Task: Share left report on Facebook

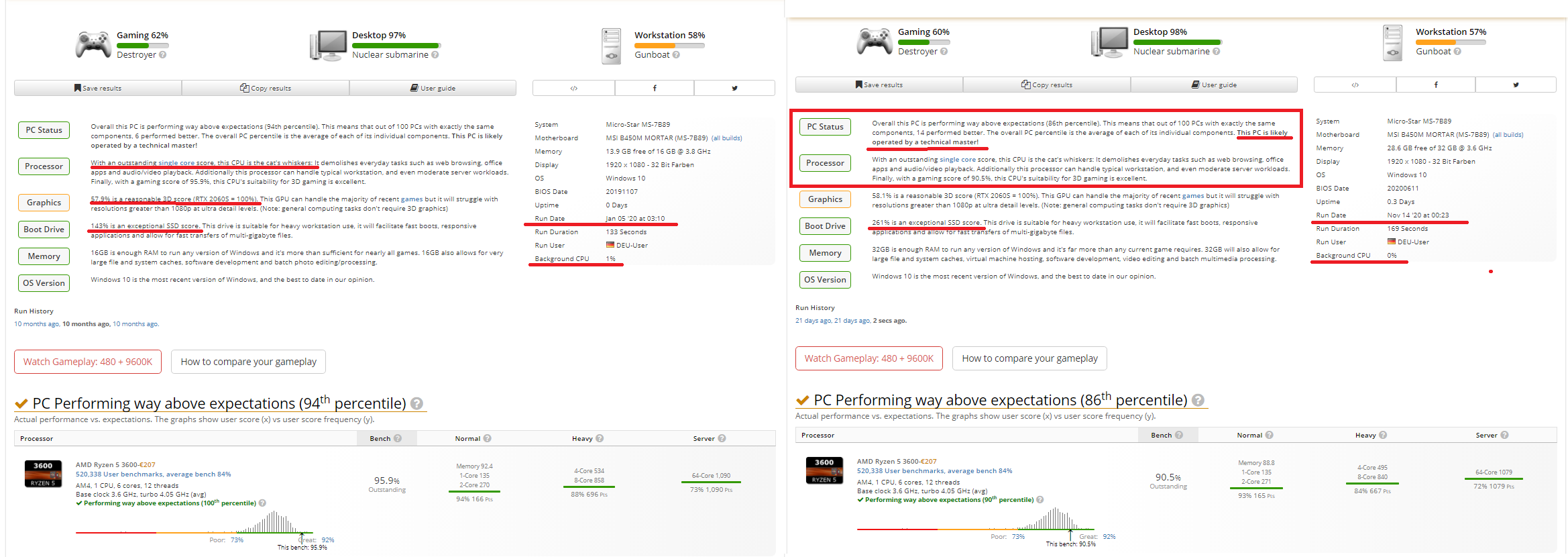Action: coord(655,88)
